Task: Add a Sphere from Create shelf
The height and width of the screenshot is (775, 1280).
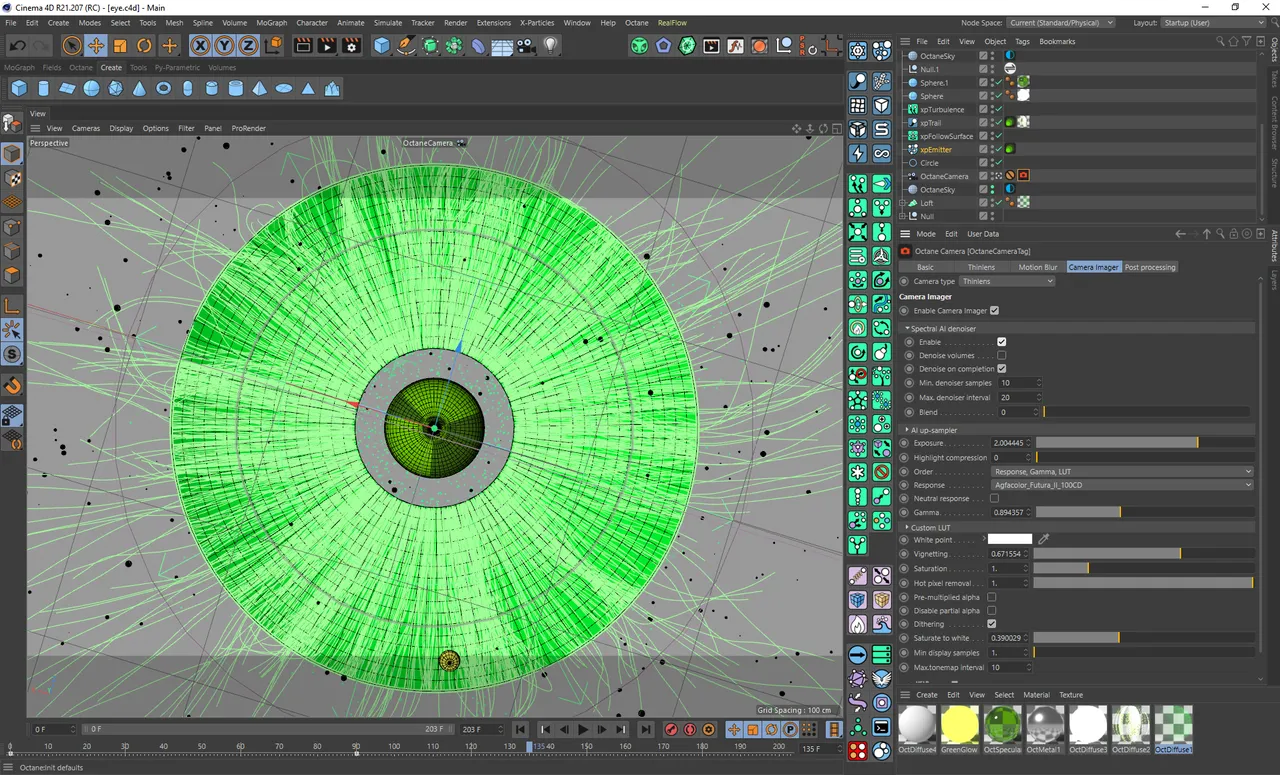Action: coord(92,89)
